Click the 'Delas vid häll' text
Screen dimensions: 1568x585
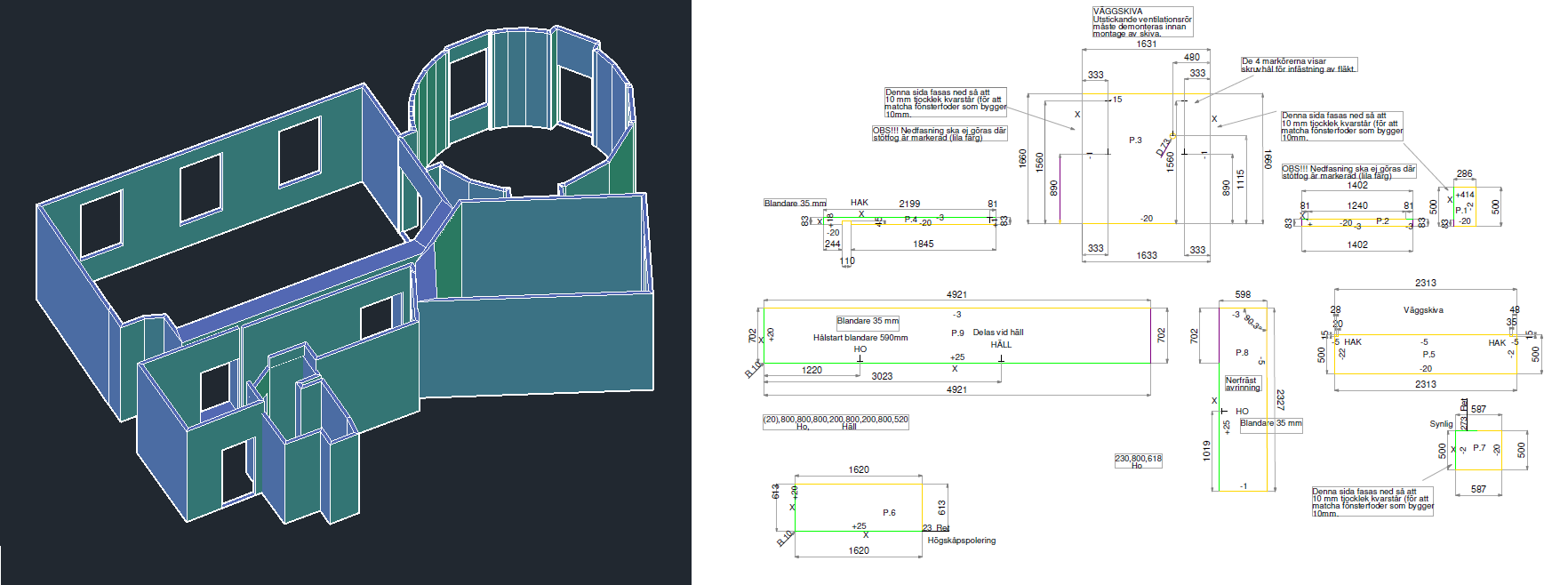pos(997,333)
